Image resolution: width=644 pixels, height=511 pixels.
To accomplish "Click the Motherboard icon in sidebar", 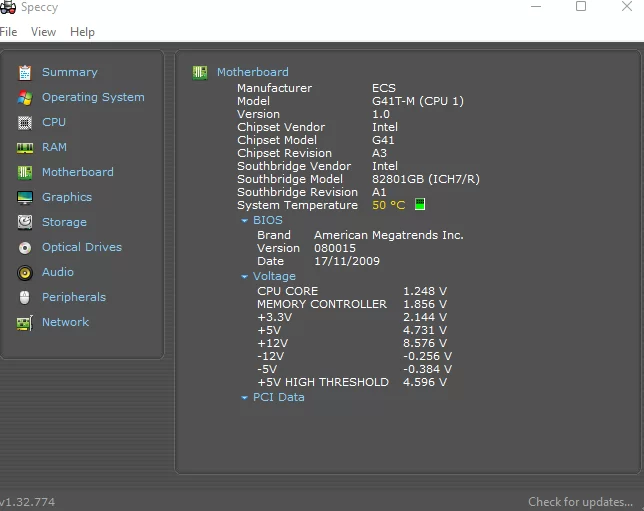I will click(x=25, y=173).
